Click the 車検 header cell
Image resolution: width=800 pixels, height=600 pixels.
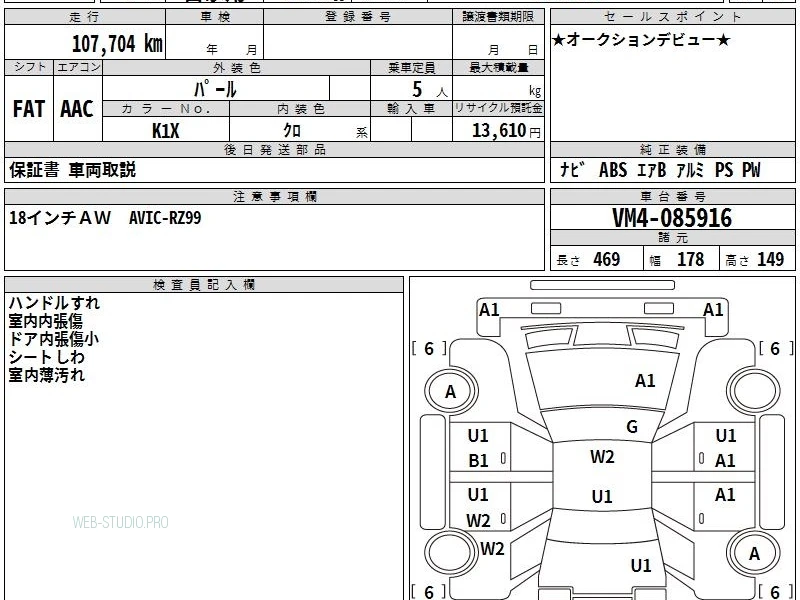click(214, 17)
